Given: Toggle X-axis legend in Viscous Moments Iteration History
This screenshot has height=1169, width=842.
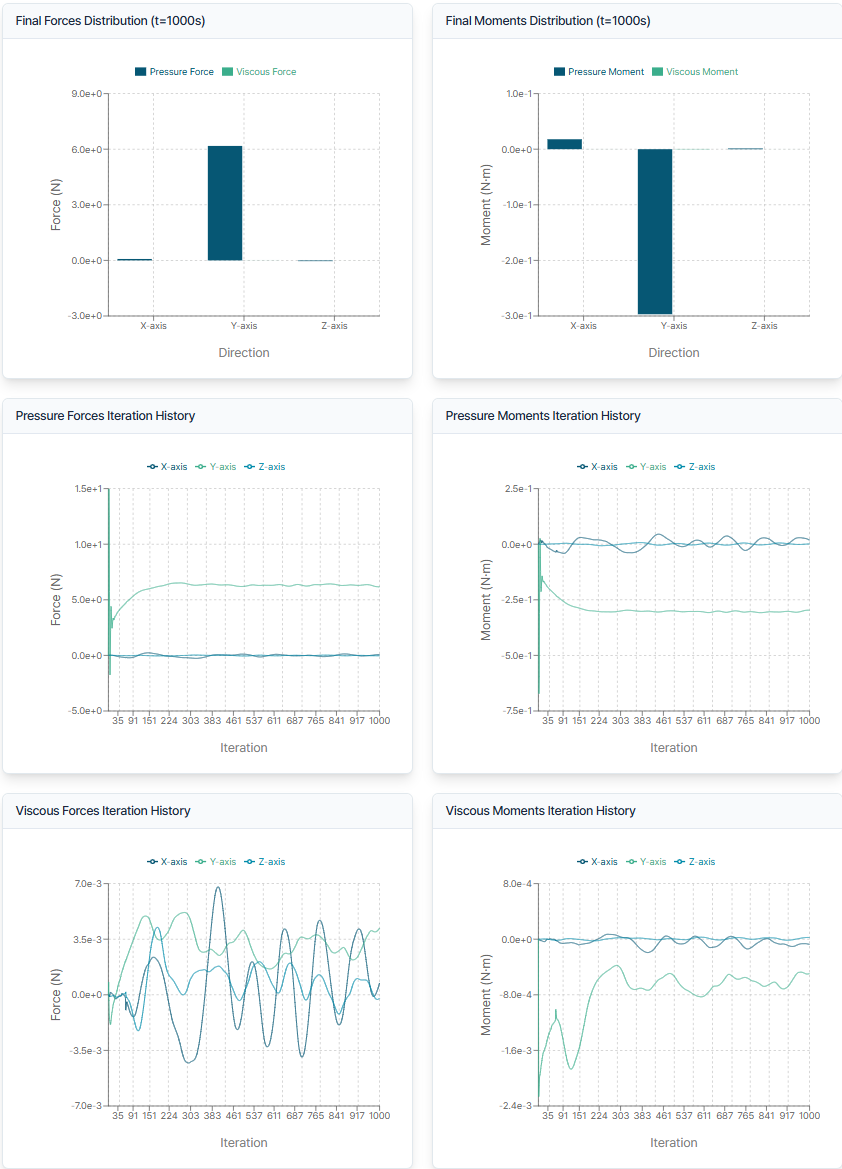Looking at the screenshot, I should tap(597, 862).
